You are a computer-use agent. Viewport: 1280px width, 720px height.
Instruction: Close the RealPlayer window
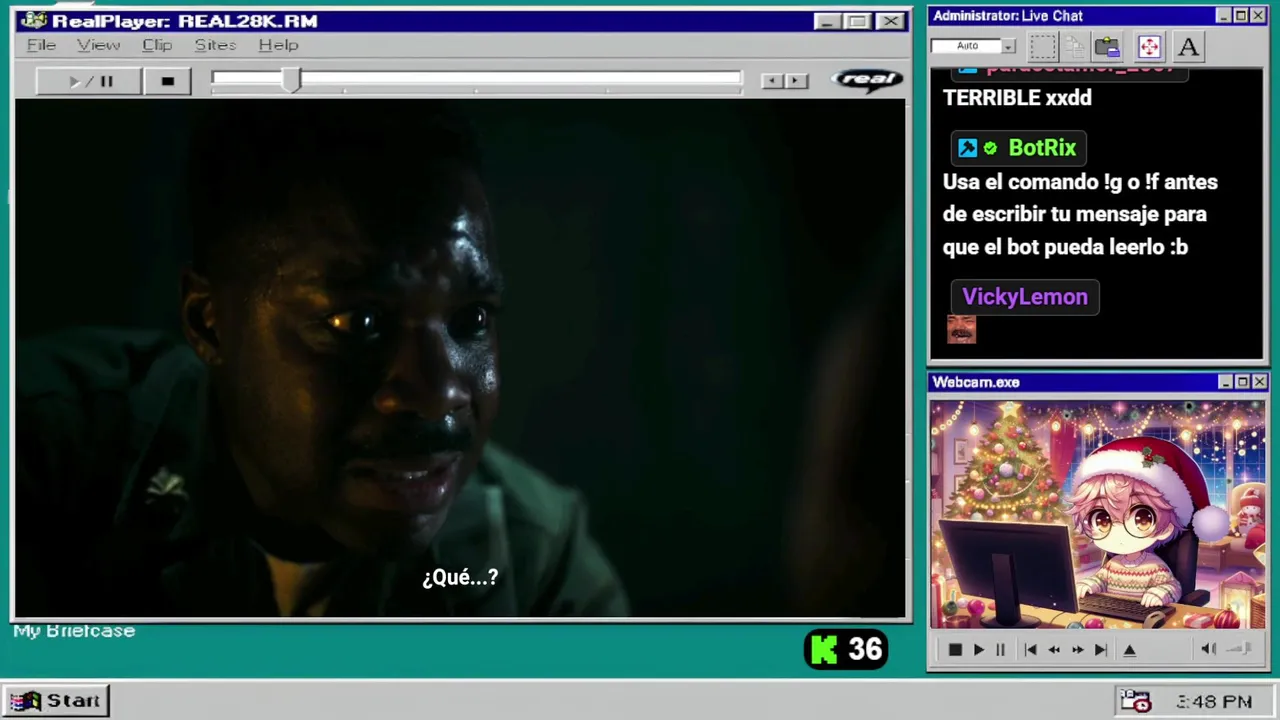coord(889,21)
